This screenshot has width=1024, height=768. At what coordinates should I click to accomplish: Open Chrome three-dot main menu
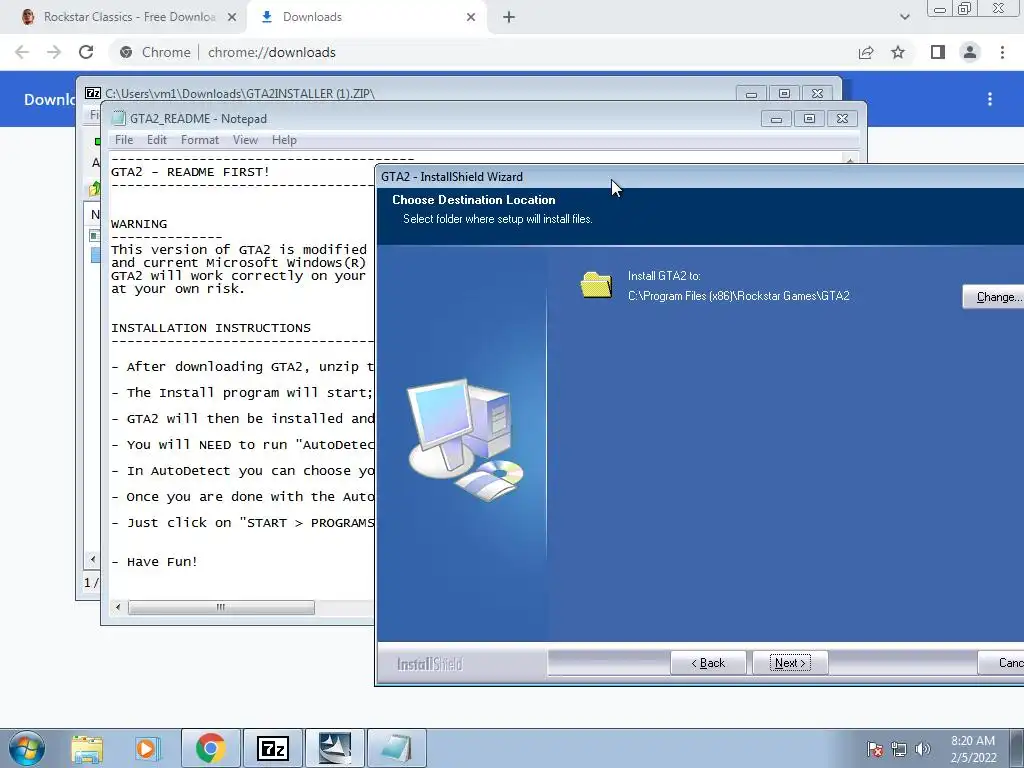tap(1002, 52)
